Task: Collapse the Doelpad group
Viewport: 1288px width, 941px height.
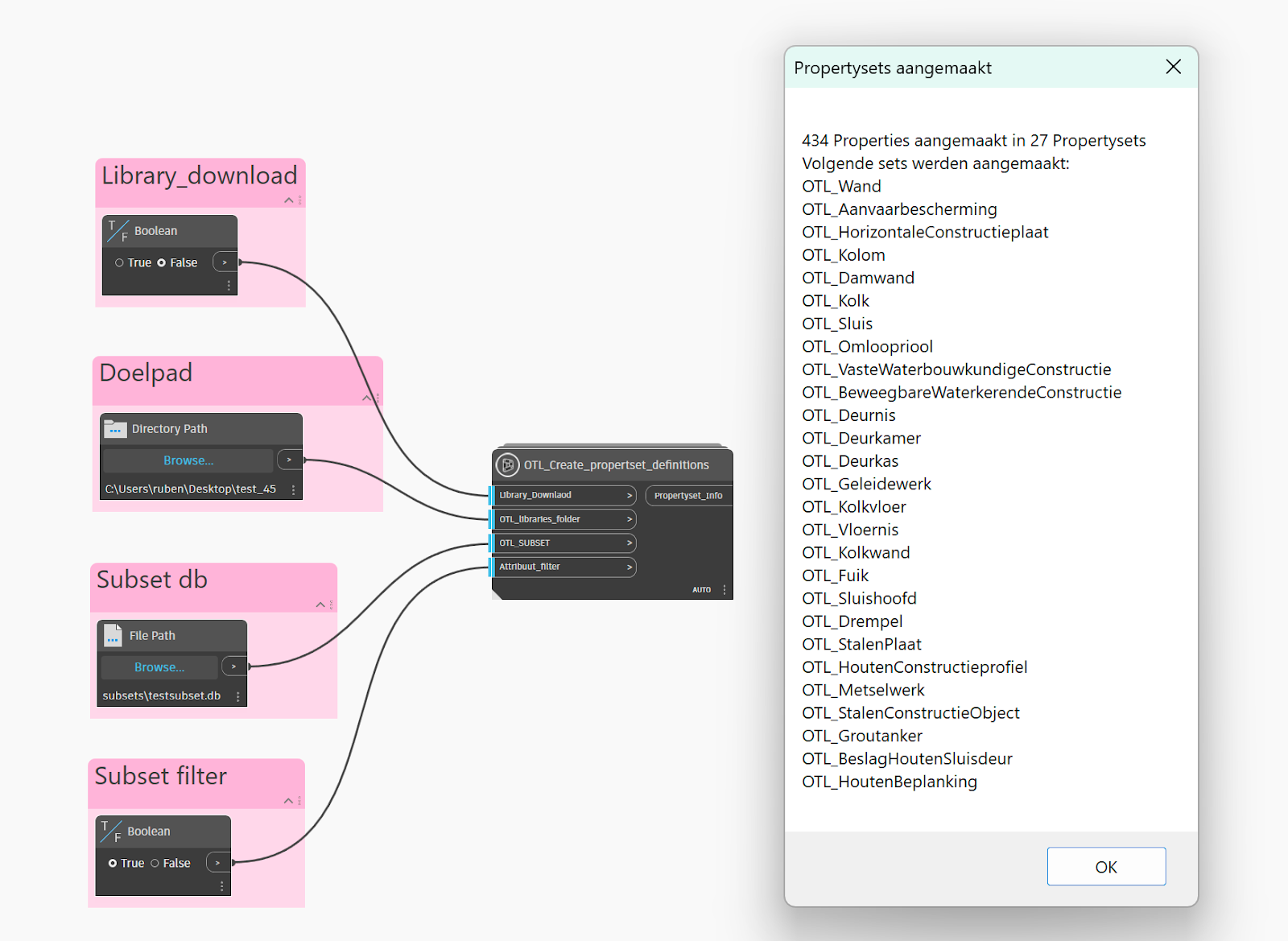Action: point(366,398)
